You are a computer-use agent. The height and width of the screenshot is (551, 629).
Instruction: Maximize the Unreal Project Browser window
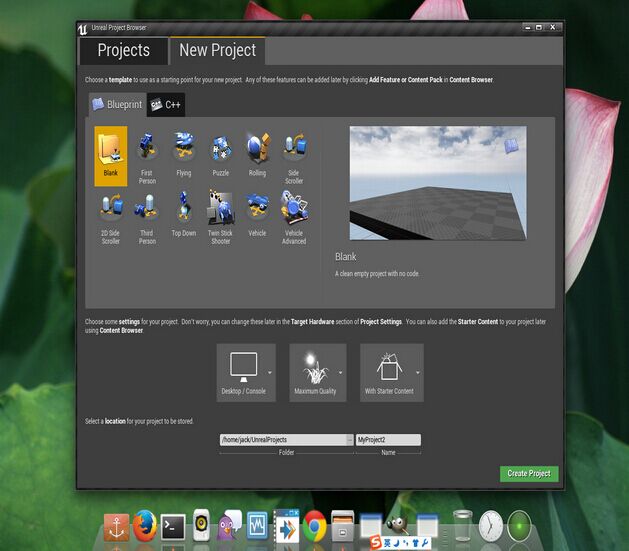point(539,28)
